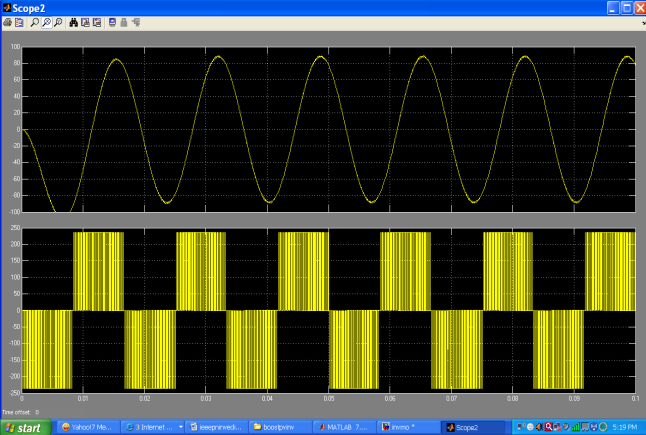Viewport: 646px width, 435px height.
Task: Restore saved axes settings icon
Action: tap(96, 21)
